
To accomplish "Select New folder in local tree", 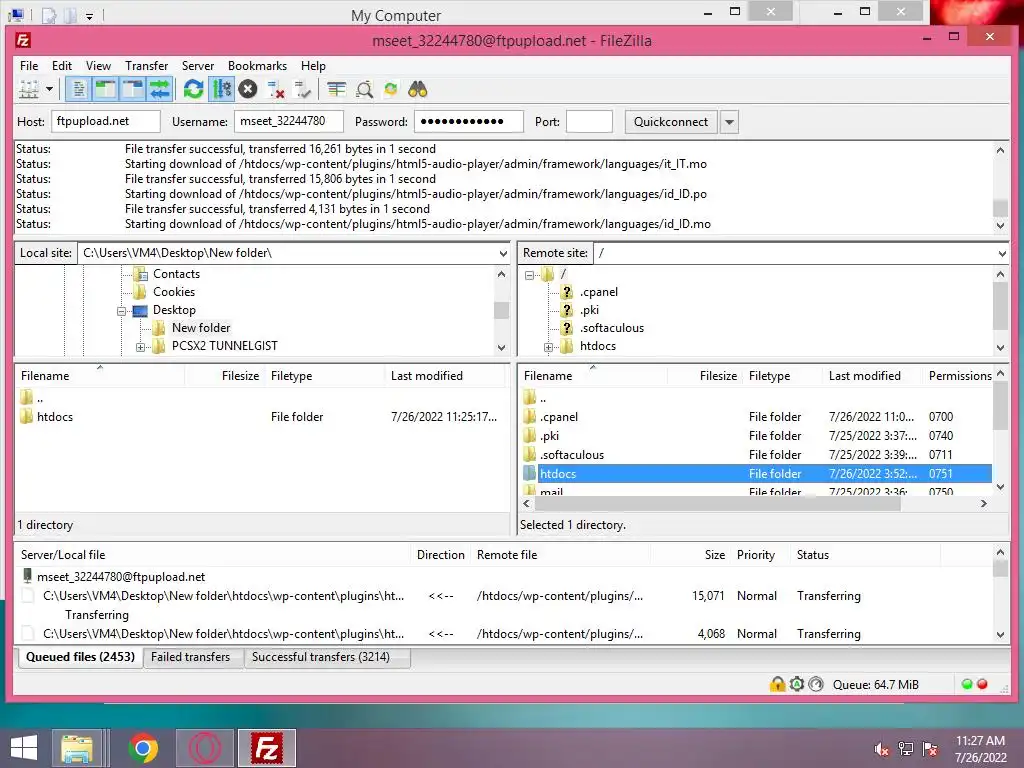I will (x=201, y=328).
